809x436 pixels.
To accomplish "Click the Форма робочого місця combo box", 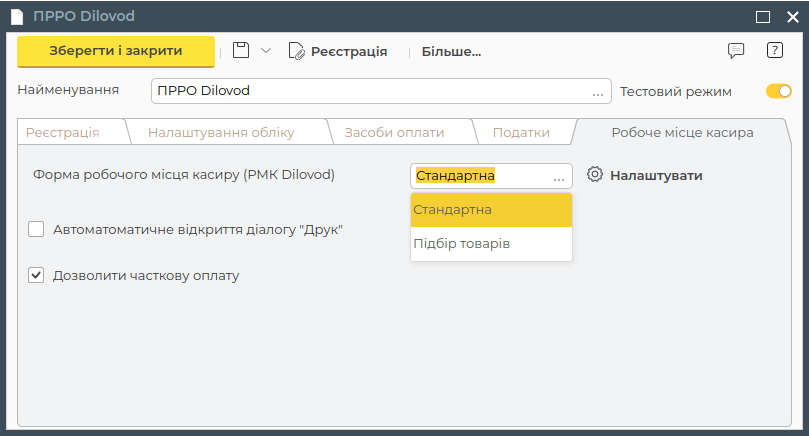I will click(x=491, y=176).
